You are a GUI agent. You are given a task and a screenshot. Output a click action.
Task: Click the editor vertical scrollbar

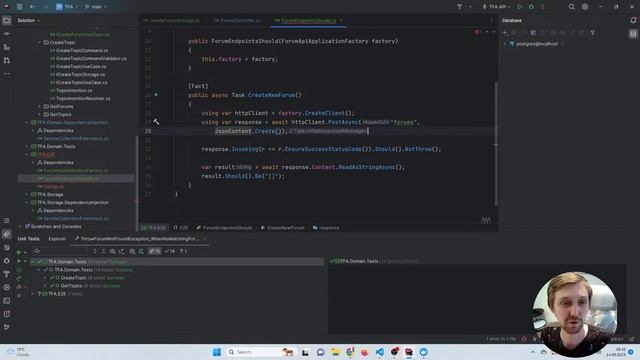tap(496, 143)
